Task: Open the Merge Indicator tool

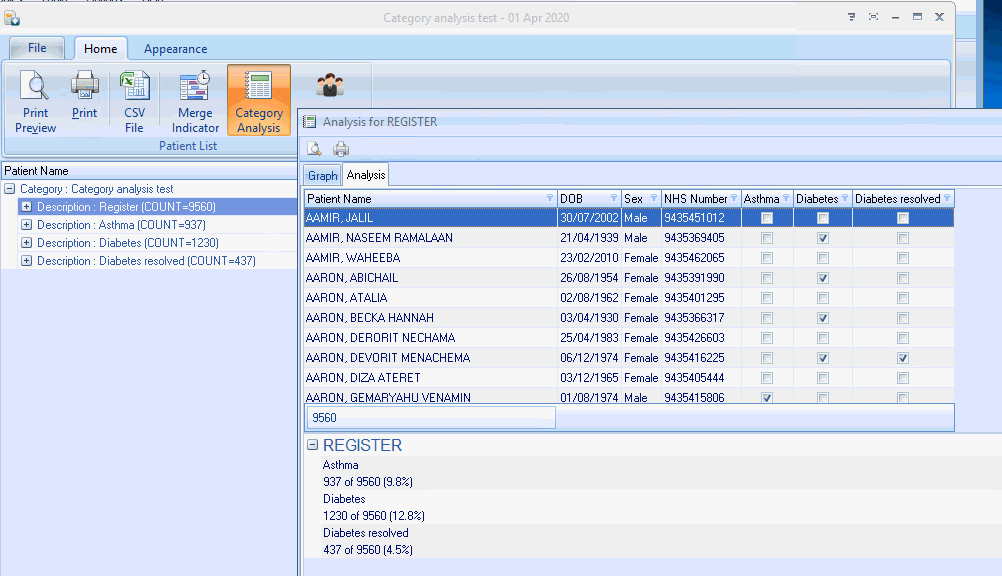Action: 195,102
